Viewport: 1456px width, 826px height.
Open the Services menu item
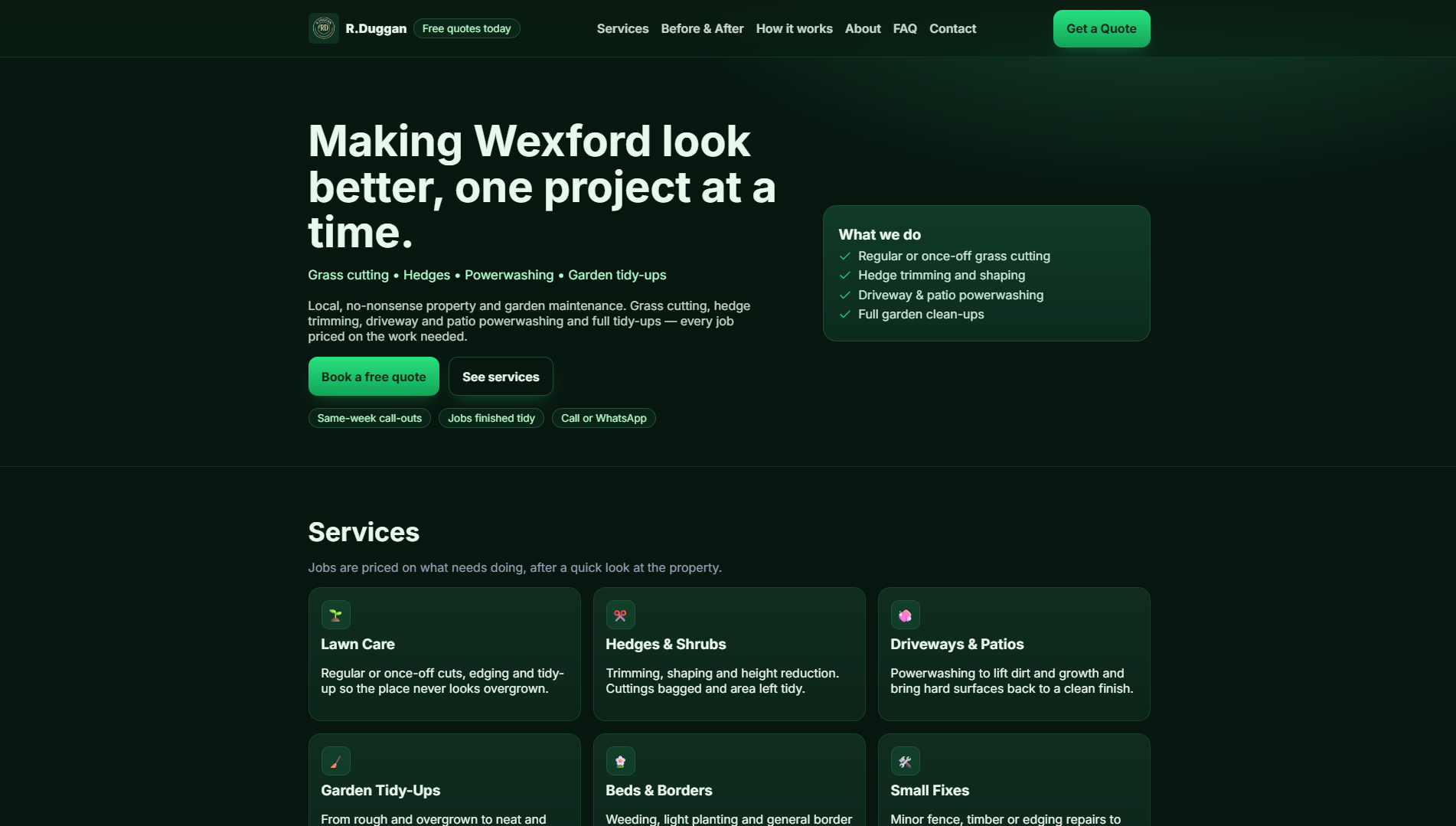622,28
